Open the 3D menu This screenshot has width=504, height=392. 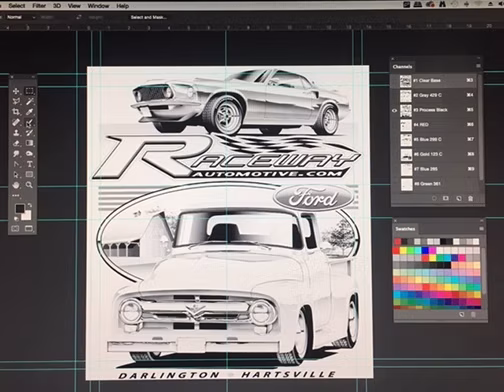pyautogui.click(x=57, y=6)
